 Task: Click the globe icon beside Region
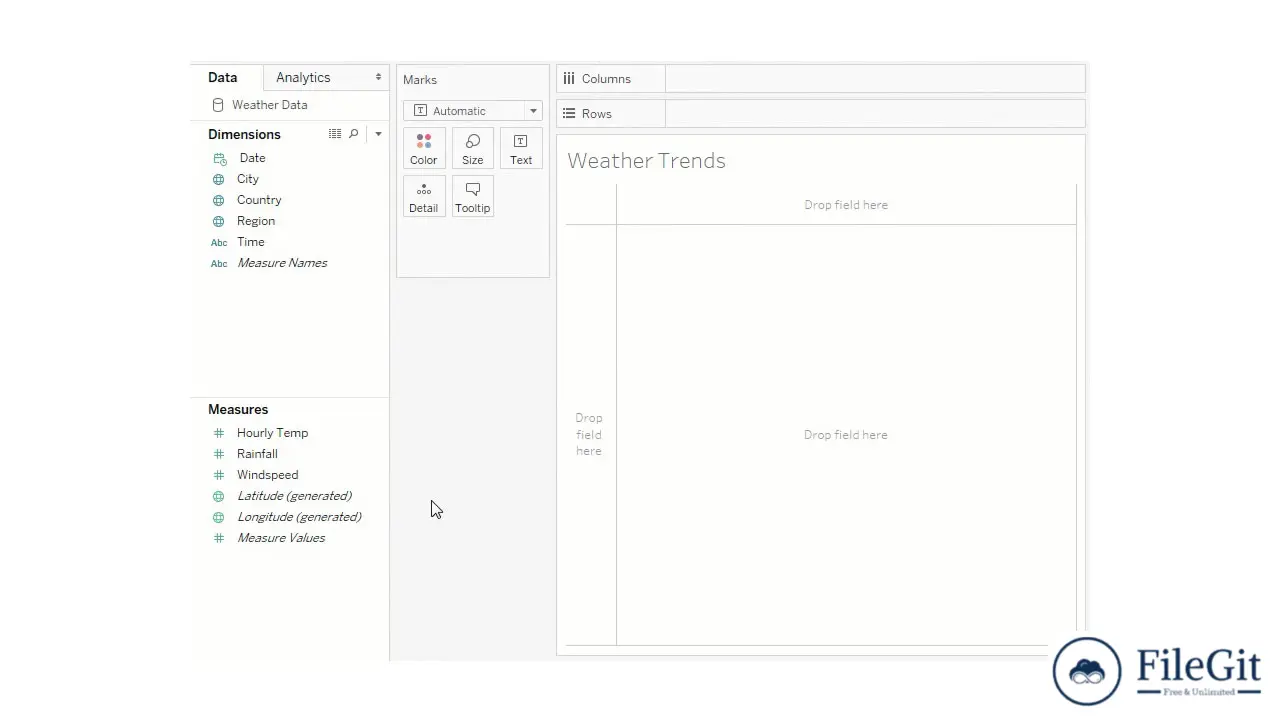tap(218, 221)
